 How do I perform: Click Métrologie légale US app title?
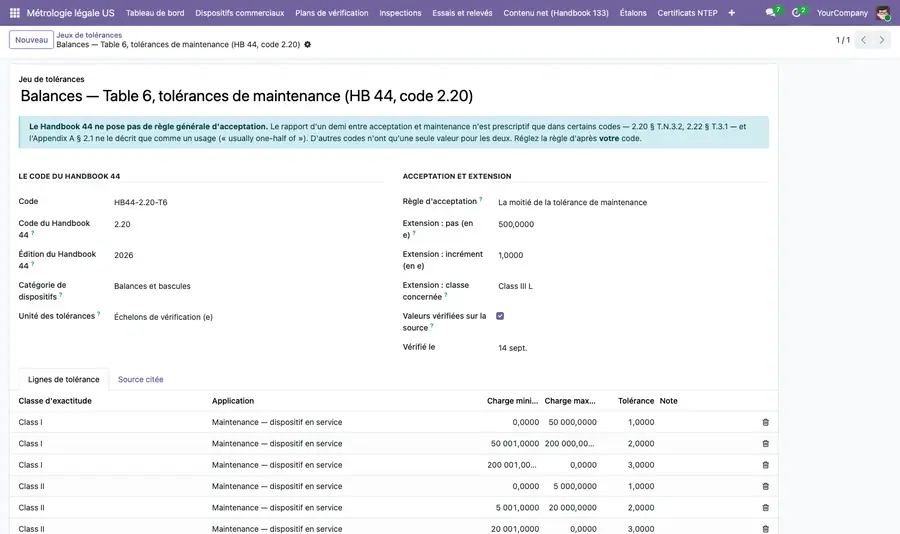click(x=71, y=13)
